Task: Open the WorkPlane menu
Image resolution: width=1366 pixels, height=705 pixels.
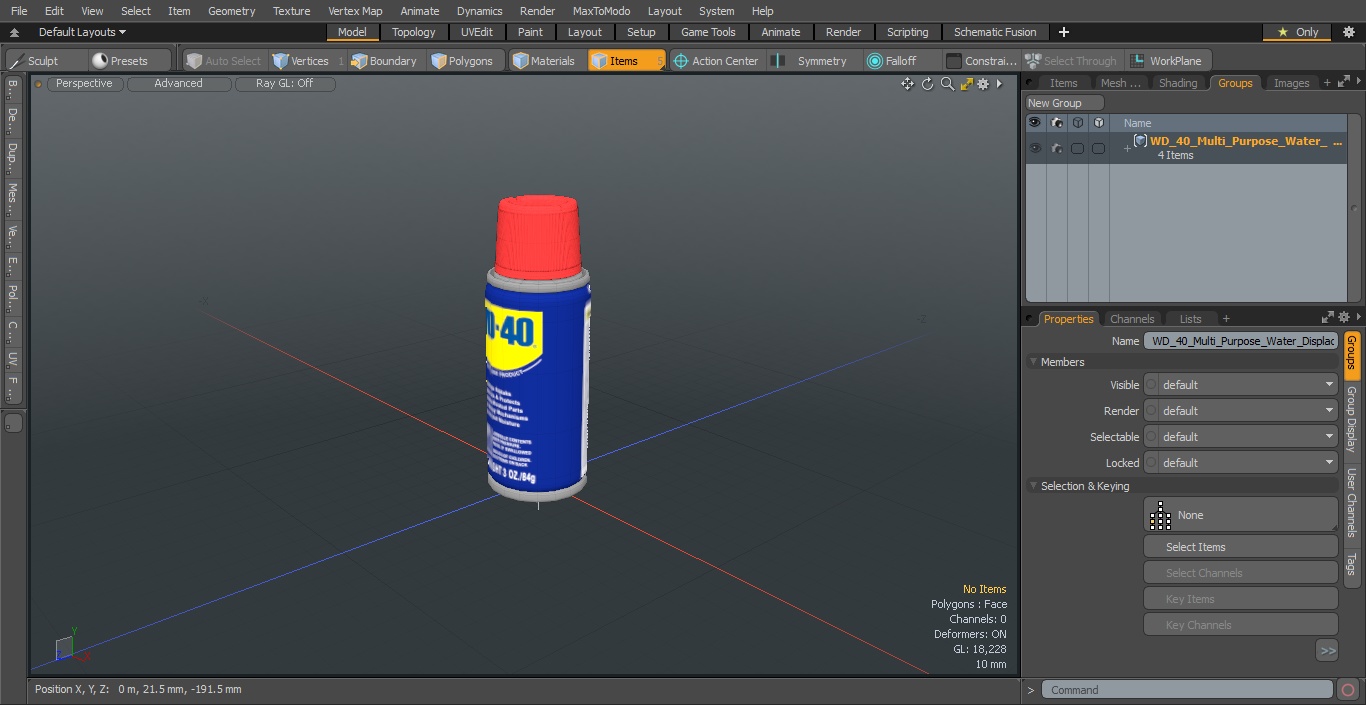Action: pyautogui.click(x=1168, y=61)
